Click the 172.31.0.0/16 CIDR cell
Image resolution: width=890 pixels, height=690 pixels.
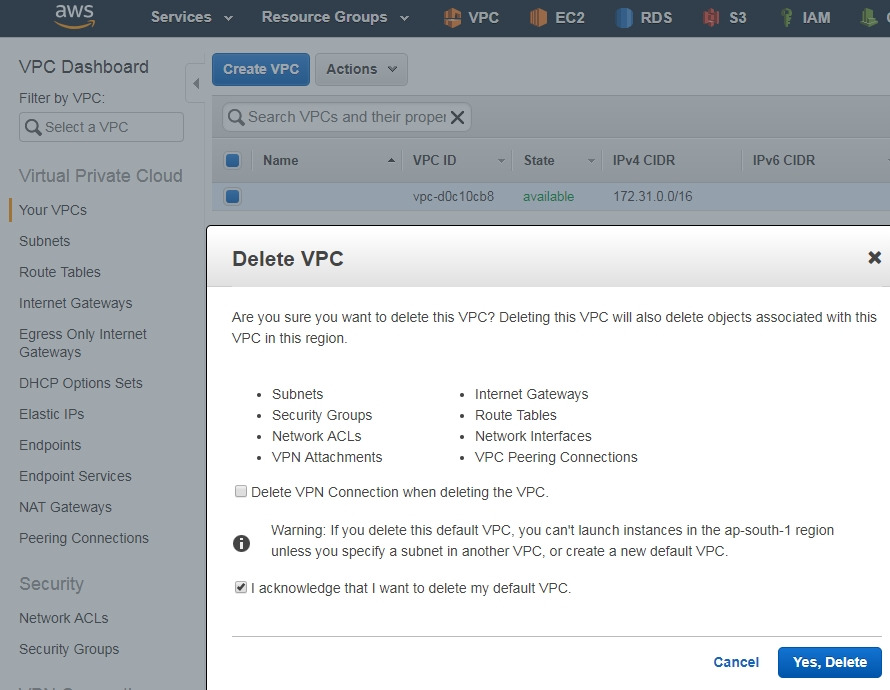coord(652,197)
